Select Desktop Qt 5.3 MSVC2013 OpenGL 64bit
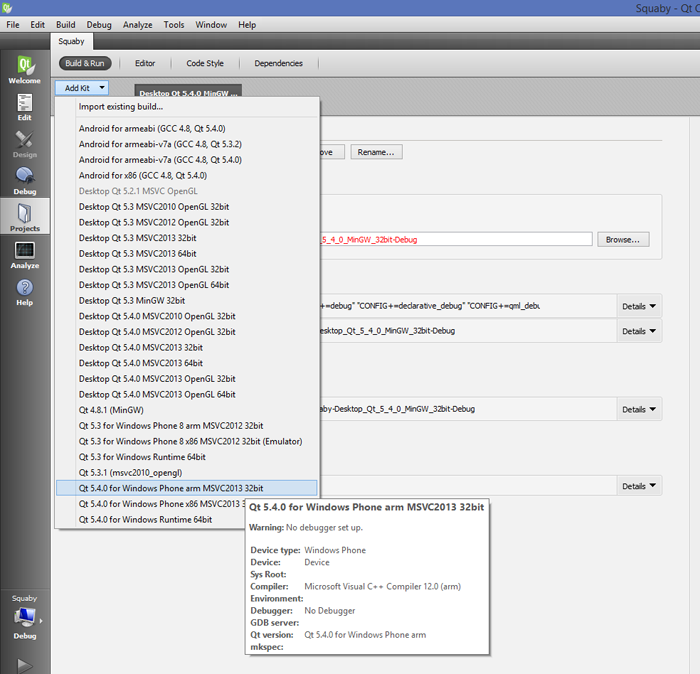Image resolution: width=700 pixels, height=674 pixels. 188,285
